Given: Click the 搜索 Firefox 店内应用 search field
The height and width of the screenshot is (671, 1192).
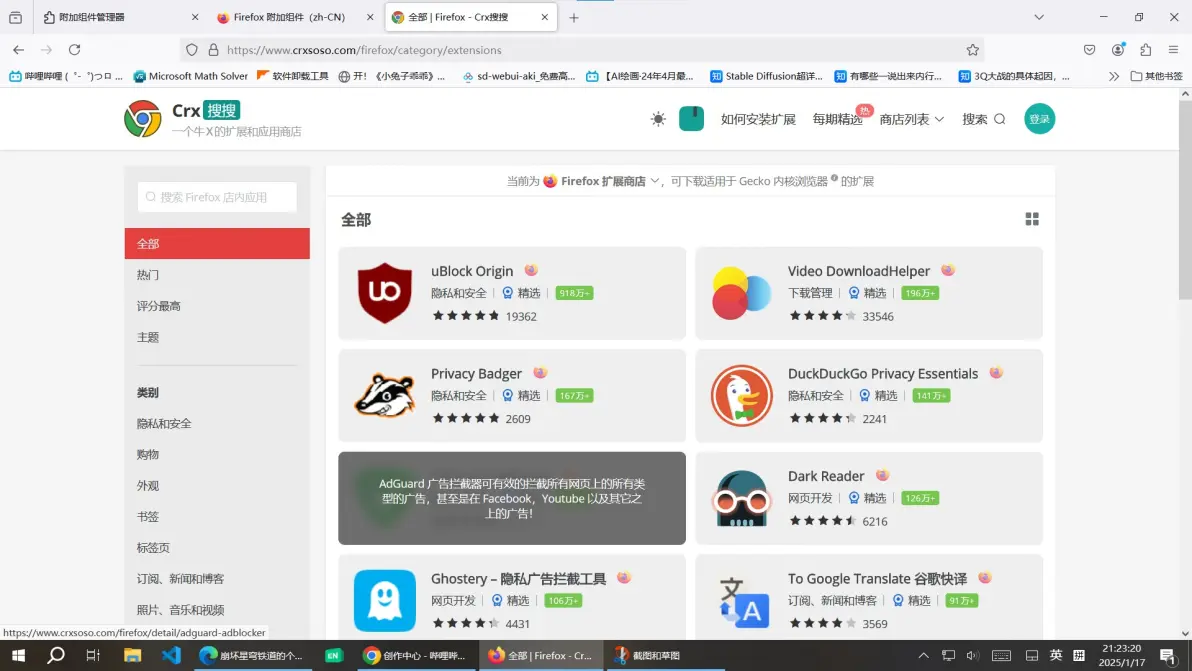Looking at the screenshot, I should point(217,197).
